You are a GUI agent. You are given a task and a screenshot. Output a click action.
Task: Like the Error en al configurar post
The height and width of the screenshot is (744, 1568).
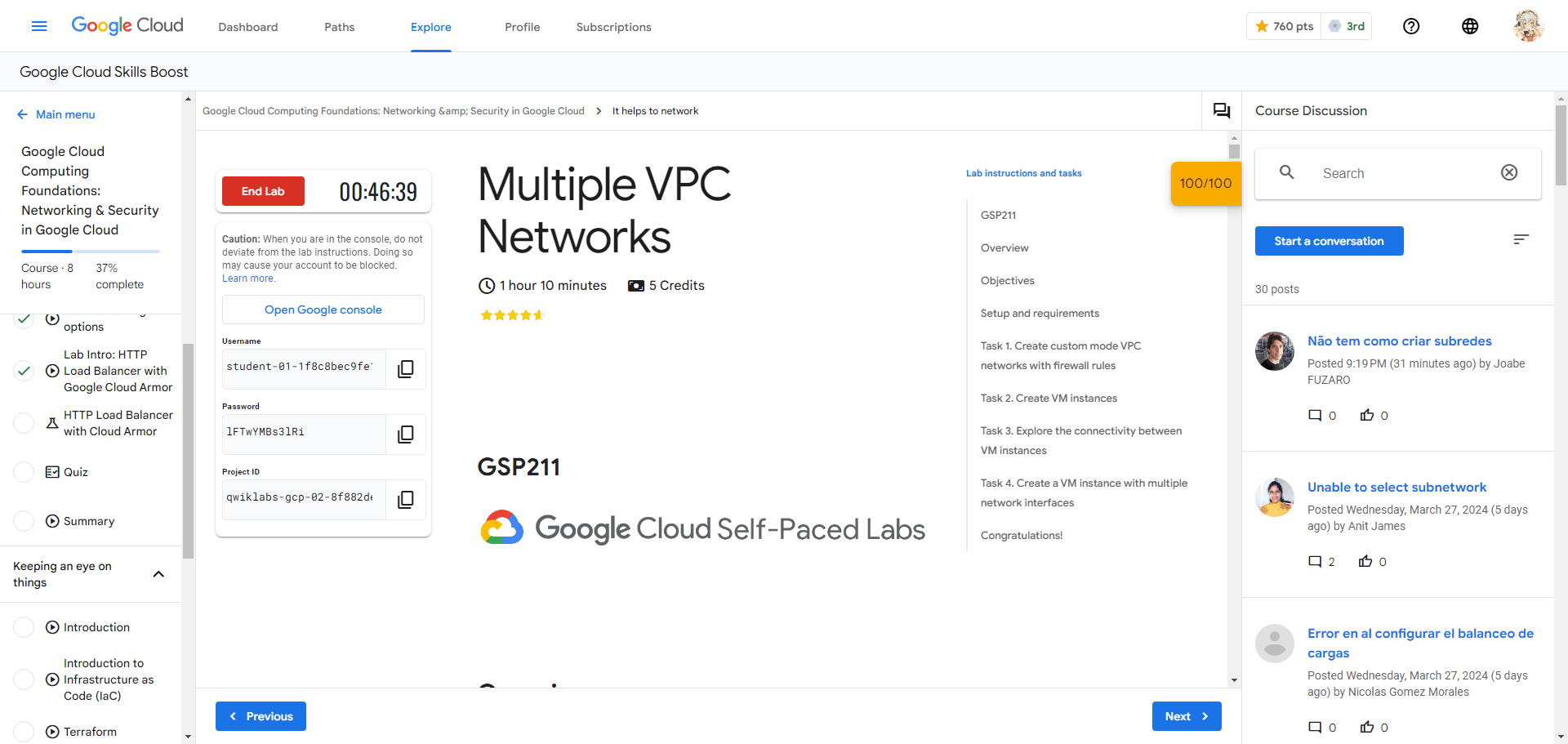[1367, 727]
